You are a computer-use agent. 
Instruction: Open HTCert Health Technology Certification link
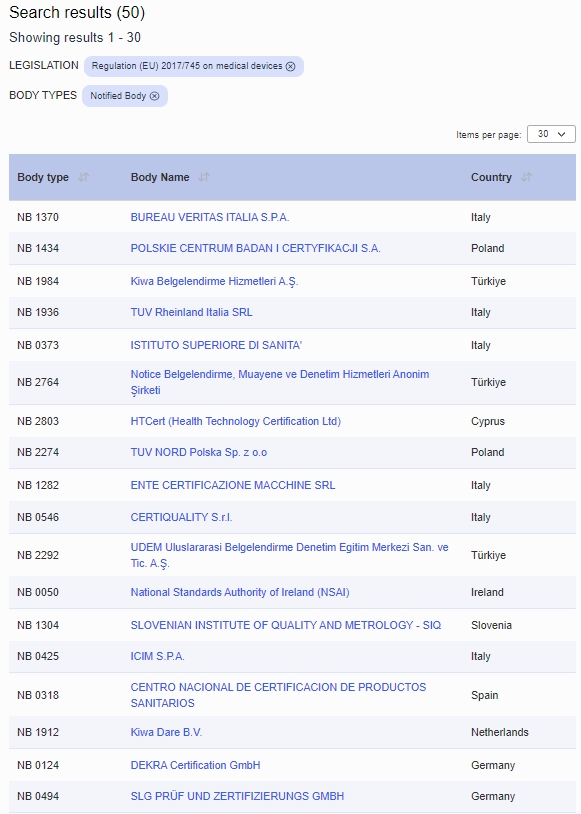pos(236,421)
